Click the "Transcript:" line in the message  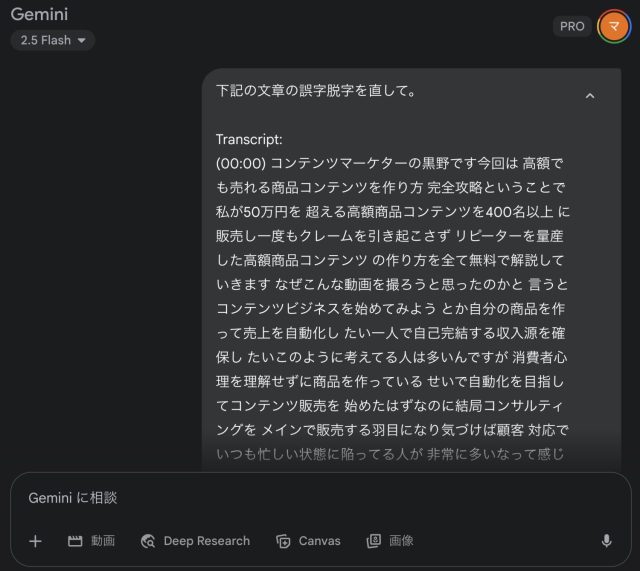[x=249, y=139]
